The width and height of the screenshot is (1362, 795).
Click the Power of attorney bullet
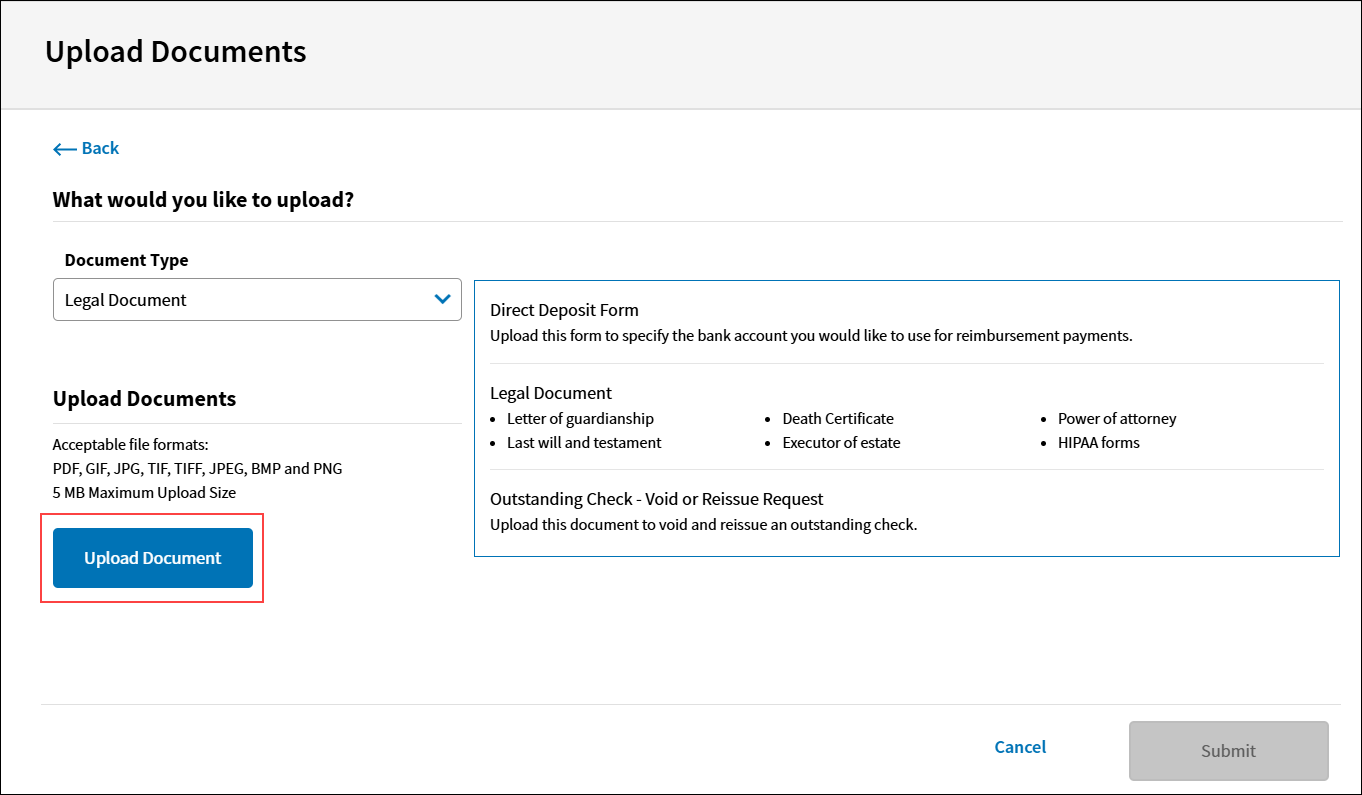point(1117,419)
